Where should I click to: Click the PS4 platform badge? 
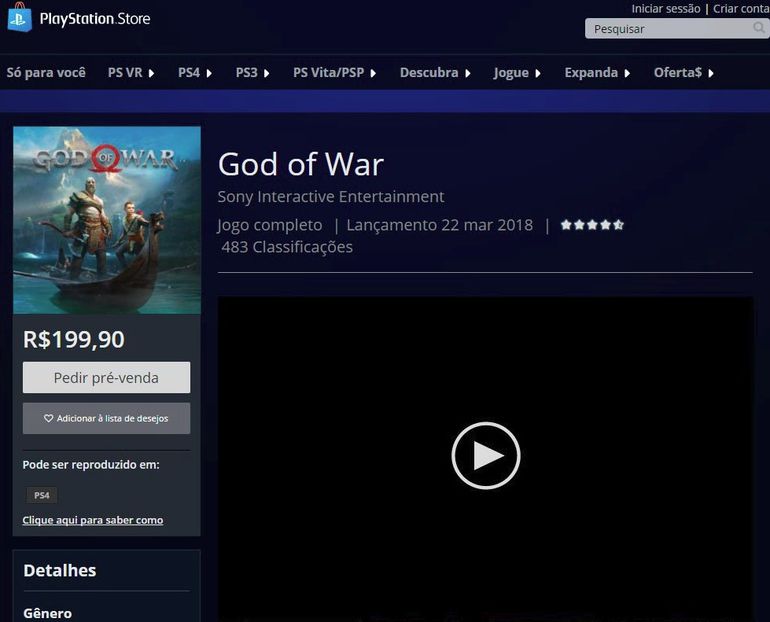(42, 495)
